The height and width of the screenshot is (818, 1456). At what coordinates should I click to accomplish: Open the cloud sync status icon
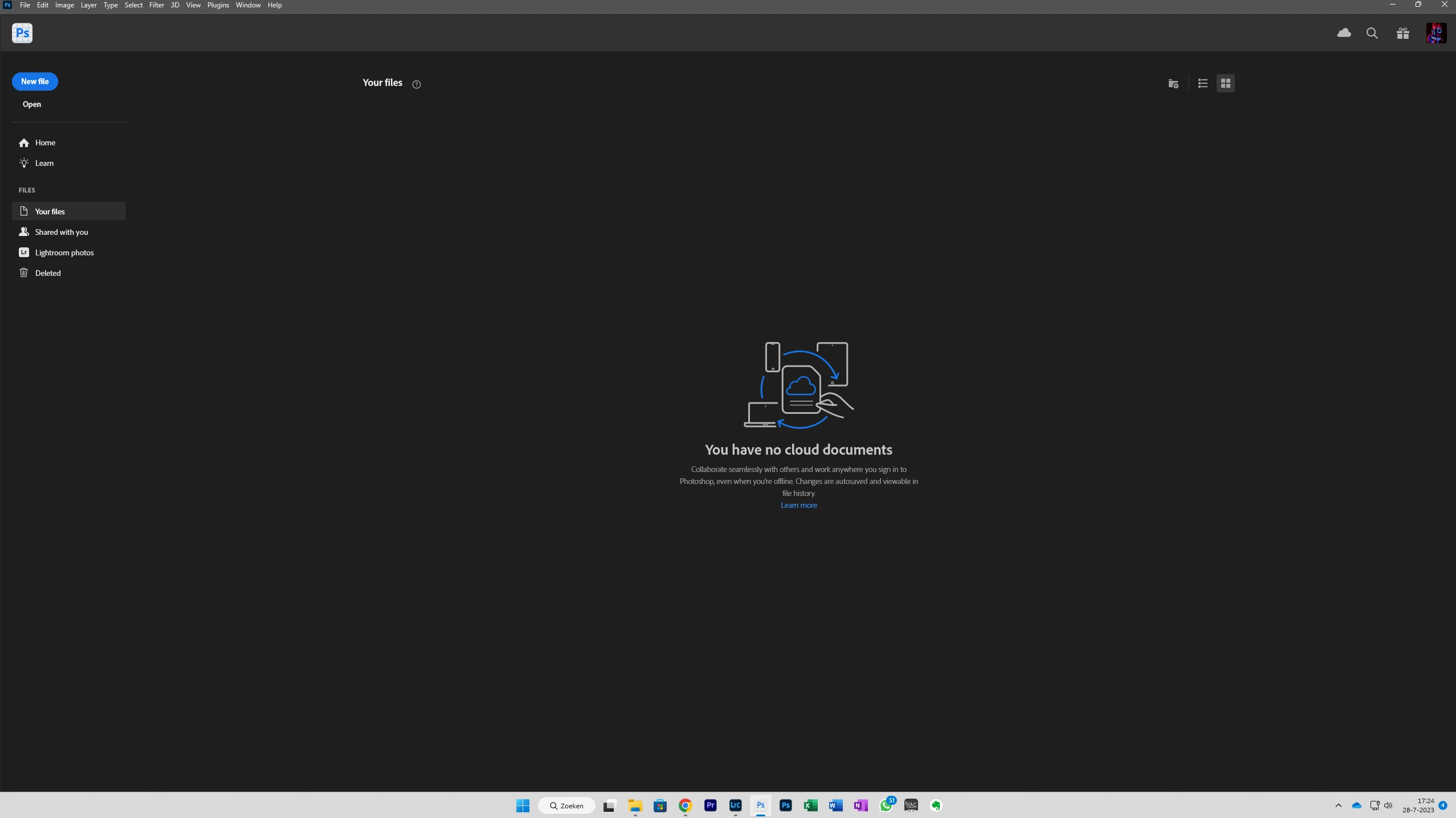click(1344, 33)
